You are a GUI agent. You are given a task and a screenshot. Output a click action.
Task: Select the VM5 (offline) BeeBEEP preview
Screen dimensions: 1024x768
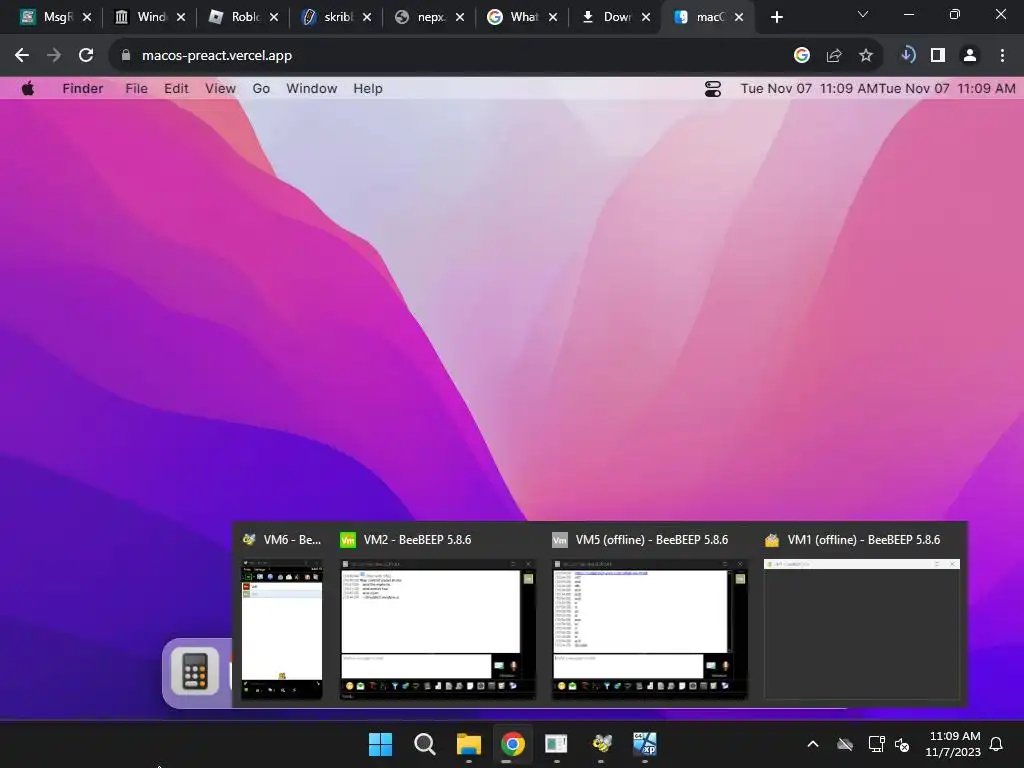click(650, 629)
